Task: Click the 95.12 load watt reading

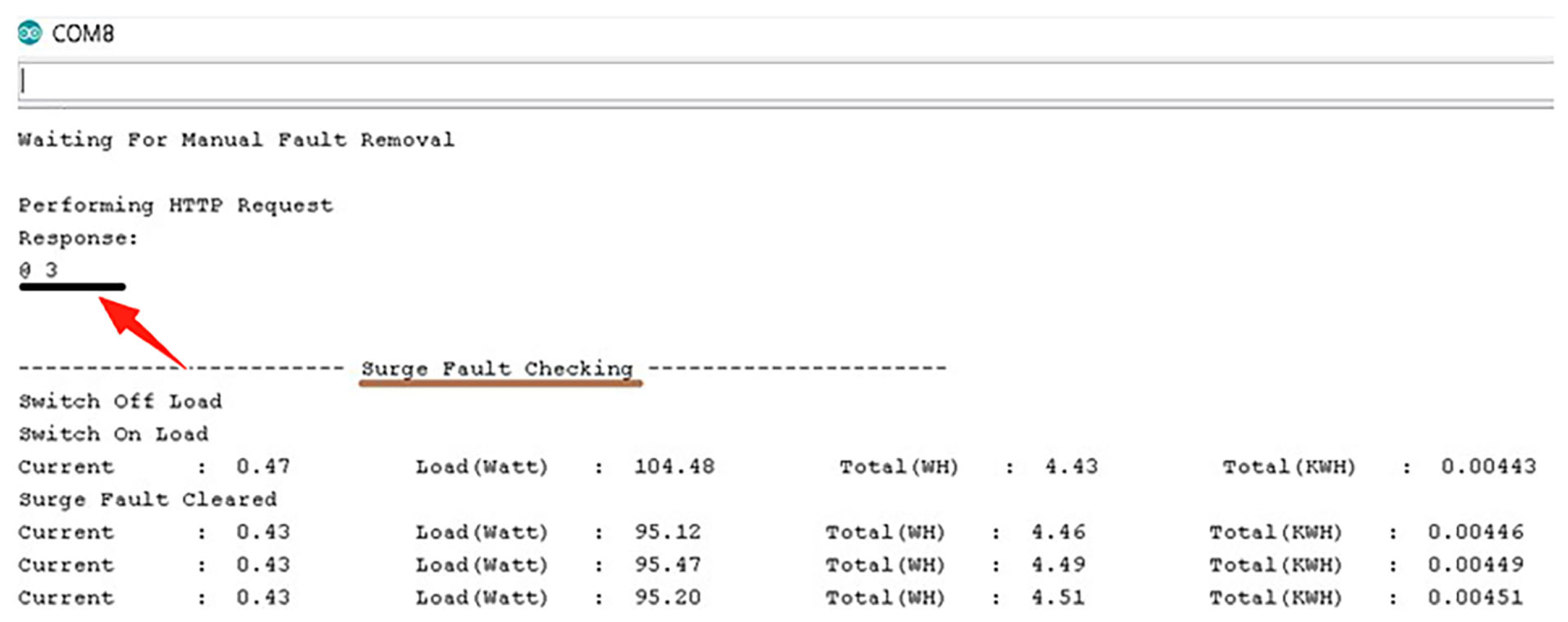Action: pyautogui.click(x=668, y=532)
